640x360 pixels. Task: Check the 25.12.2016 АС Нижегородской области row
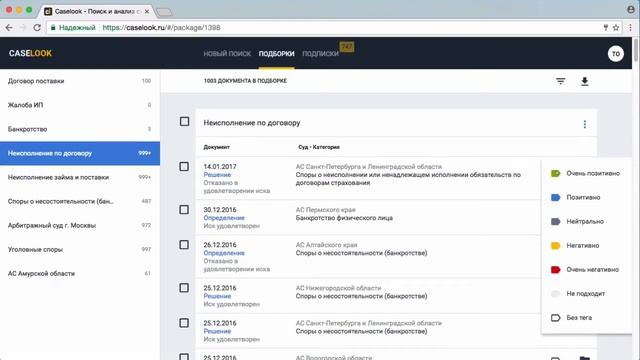click(x=184, y=288)
